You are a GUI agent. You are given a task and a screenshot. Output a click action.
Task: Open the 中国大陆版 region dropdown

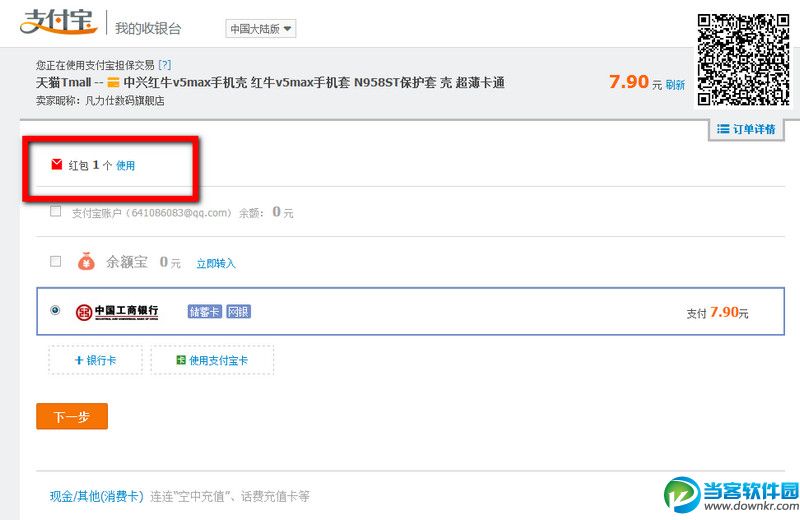[x=261, y=29]
